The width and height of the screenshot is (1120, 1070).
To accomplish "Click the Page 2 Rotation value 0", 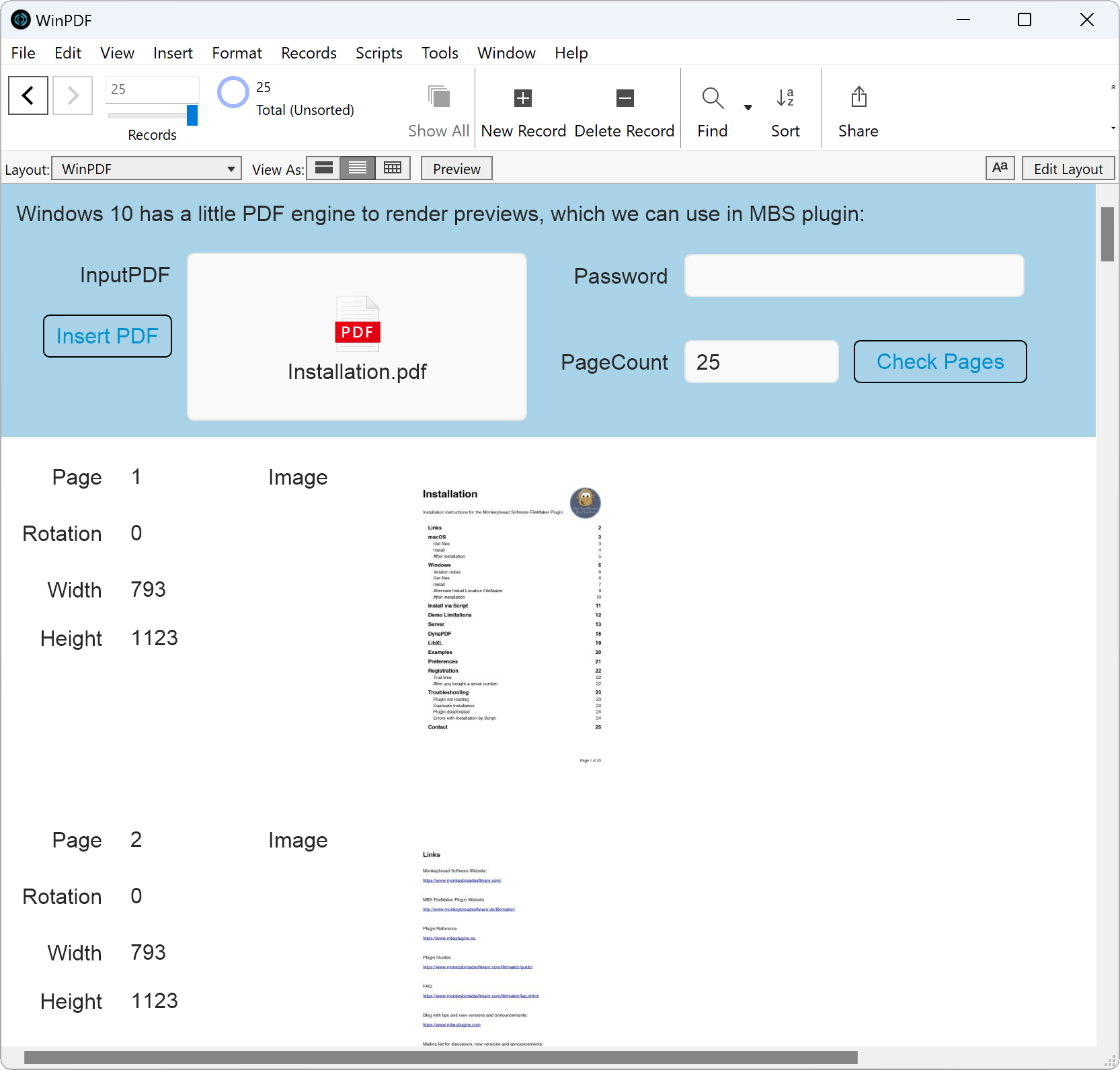I will pyautogui.click(x=136, y=896).
